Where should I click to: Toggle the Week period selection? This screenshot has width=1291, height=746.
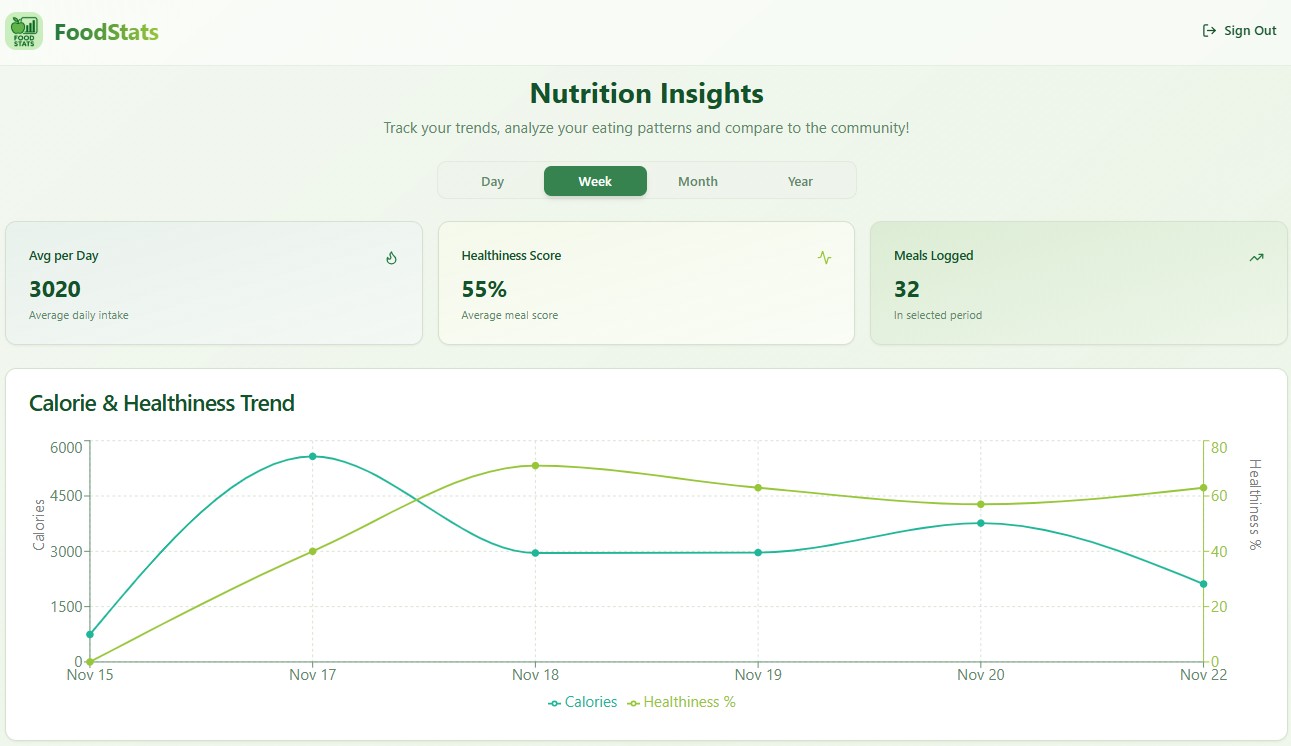[595, 181]
